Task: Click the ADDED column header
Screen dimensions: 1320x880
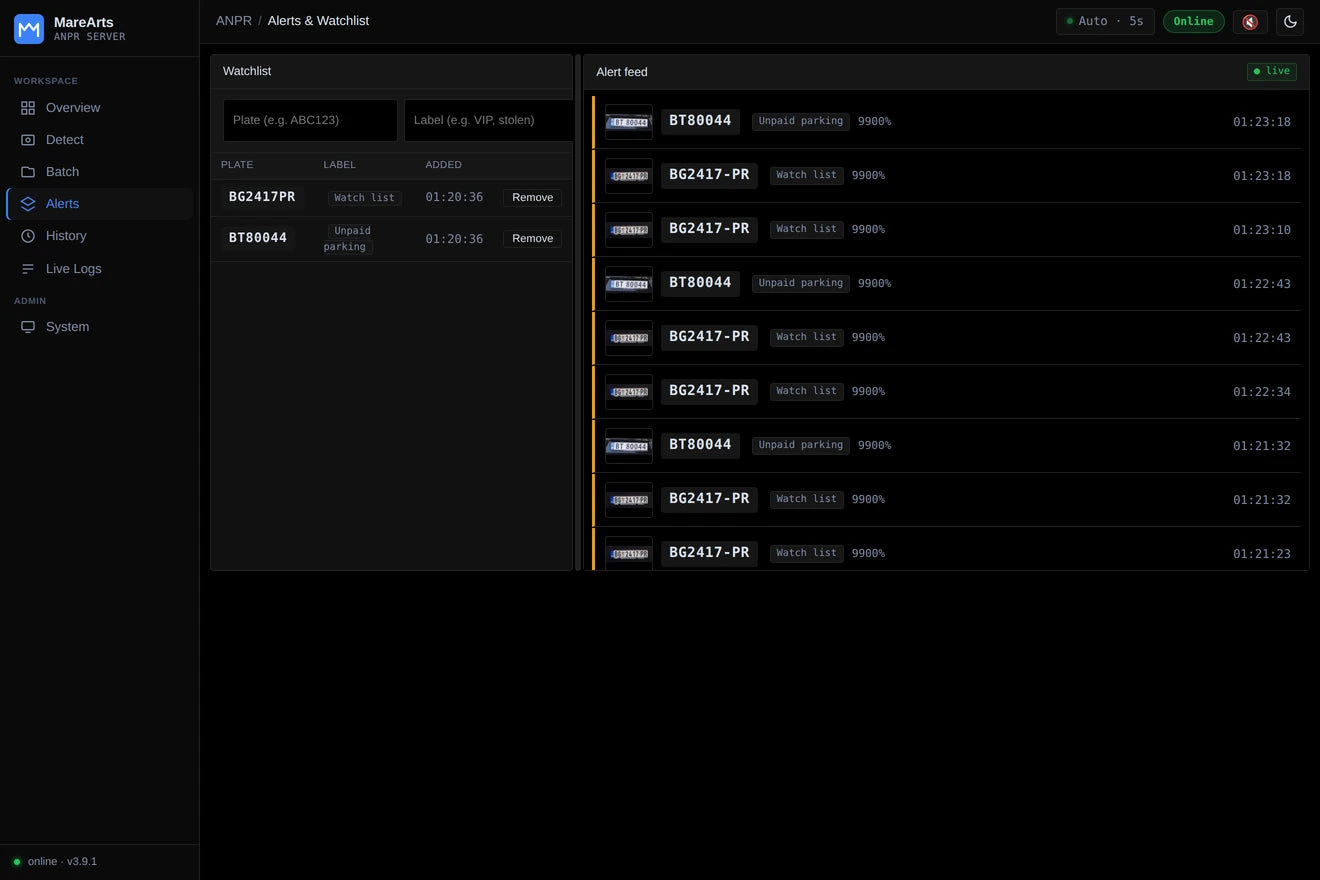Action: [x=444, y=165]
